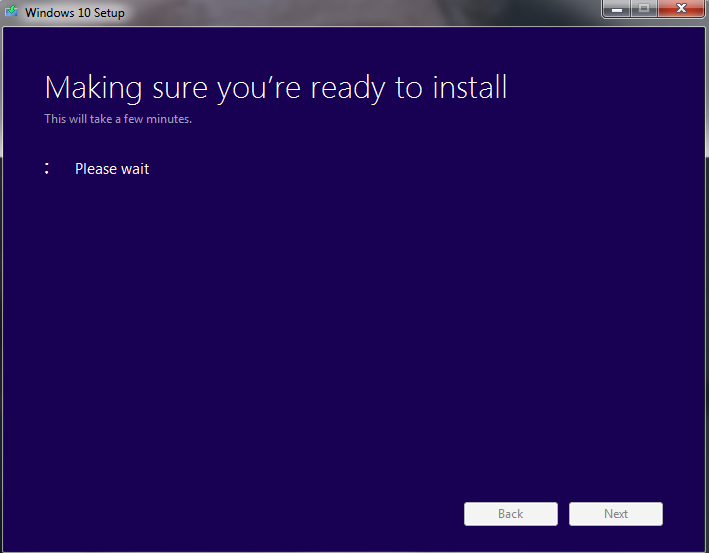Click the Back button
Screen dimensions: 709x553
(x=510, y=514)
